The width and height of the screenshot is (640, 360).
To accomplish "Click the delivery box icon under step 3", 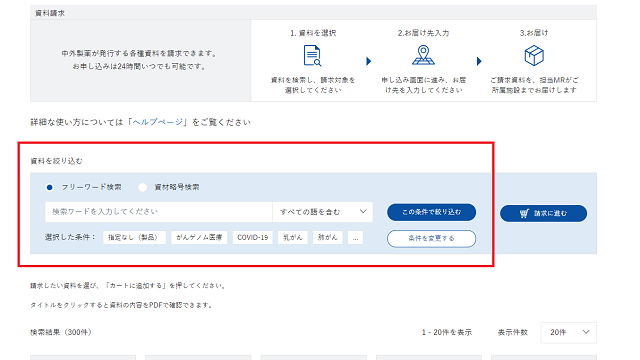I will 534,55.
